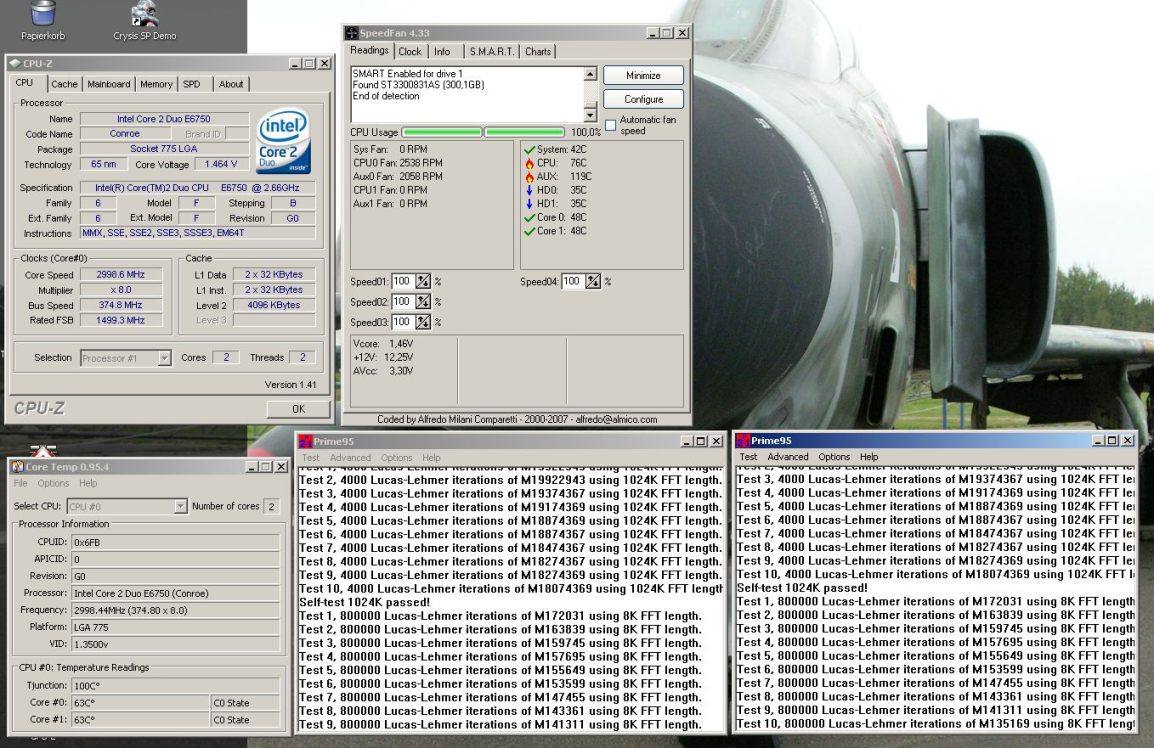Click 'Self-test 1024K passed!' in left Prime95
This screenshot has height=748, width=1154.
(x=364, y=602)
